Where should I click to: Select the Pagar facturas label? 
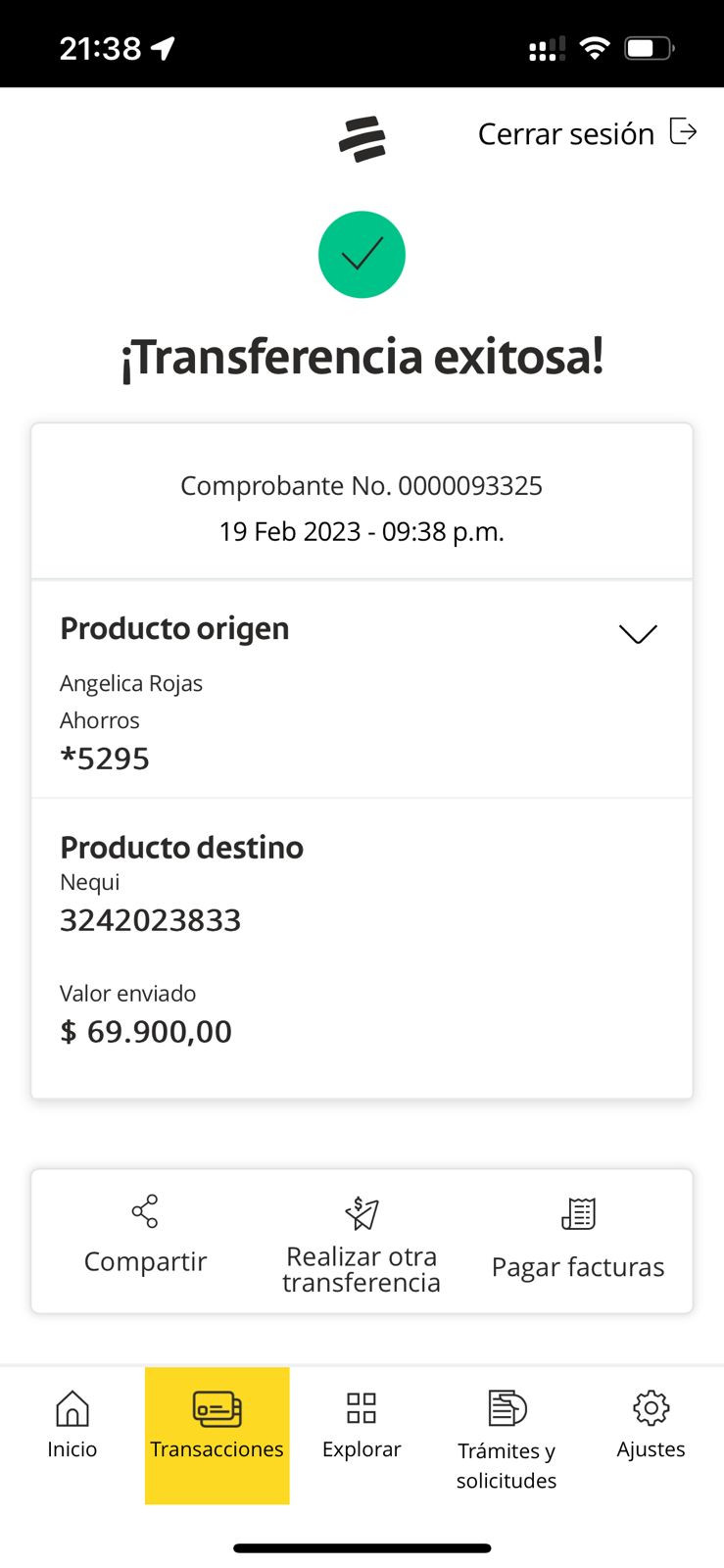click(578, 1267)
